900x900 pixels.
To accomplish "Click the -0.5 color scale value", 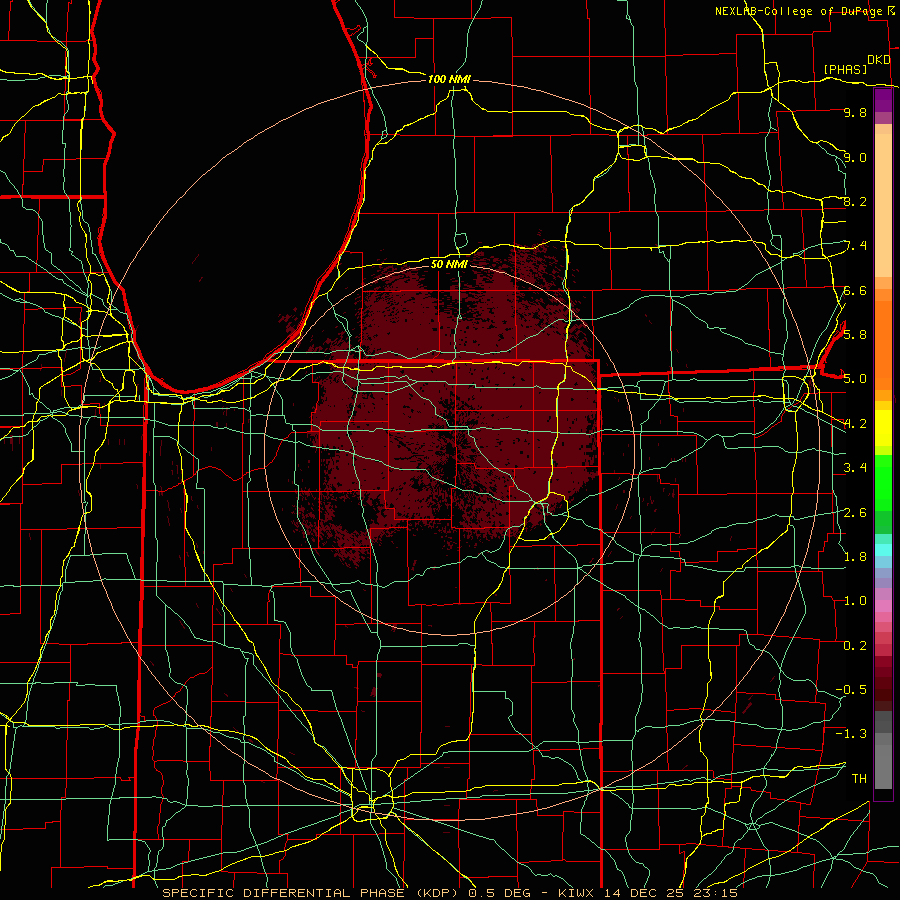I will 851,689.
